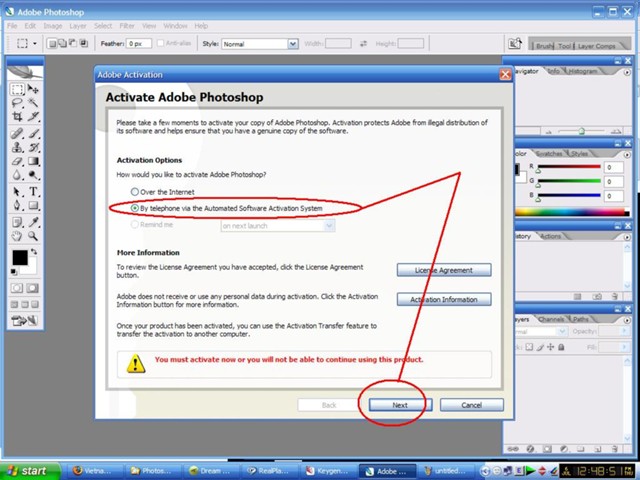Click the red R color slider
The height and width of the screenshot is (480, 640).
[569, 167]
